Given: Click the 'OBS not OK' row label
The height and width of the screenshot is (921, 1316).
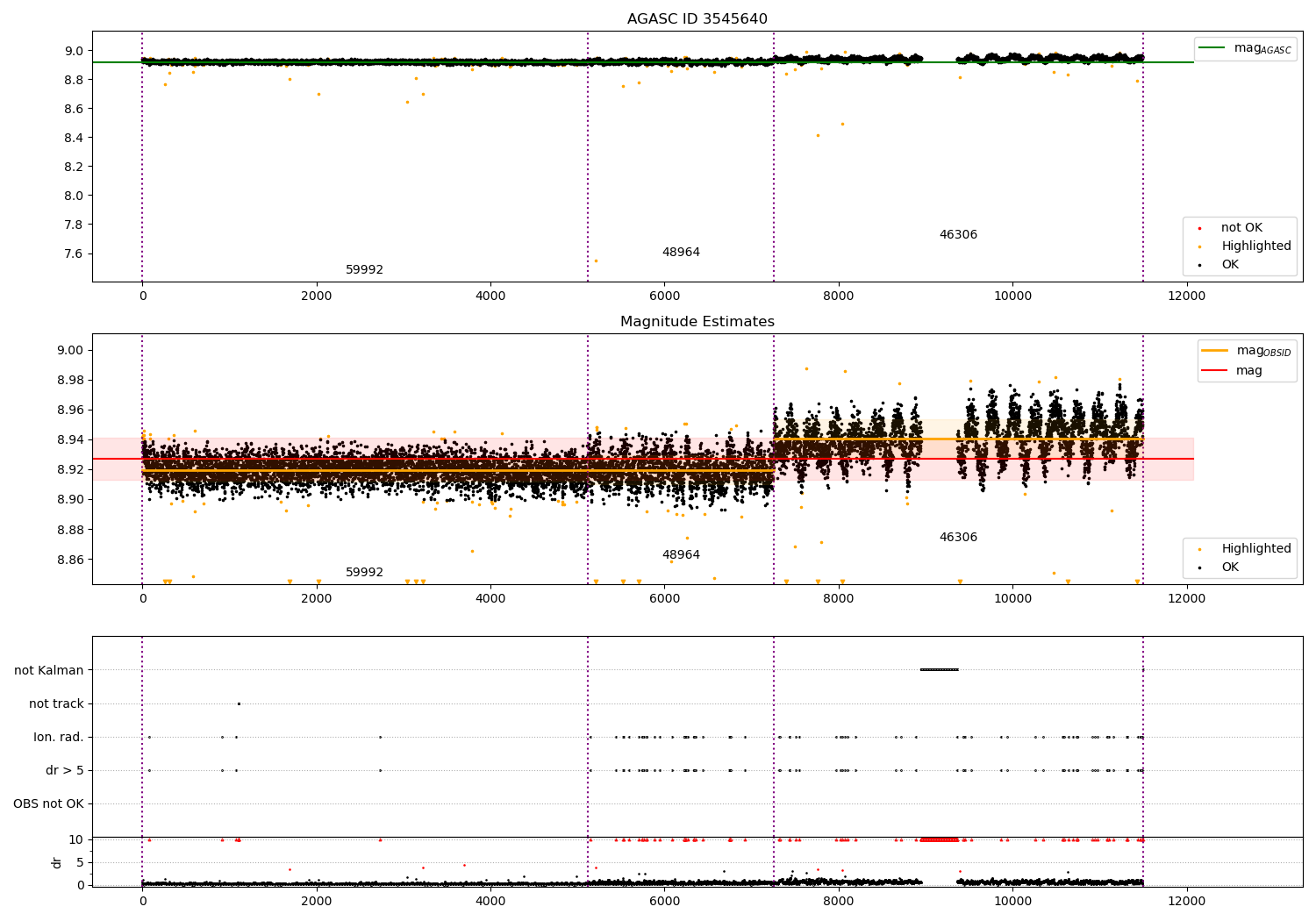Looking at the screenshot, I should pos(48,804).
